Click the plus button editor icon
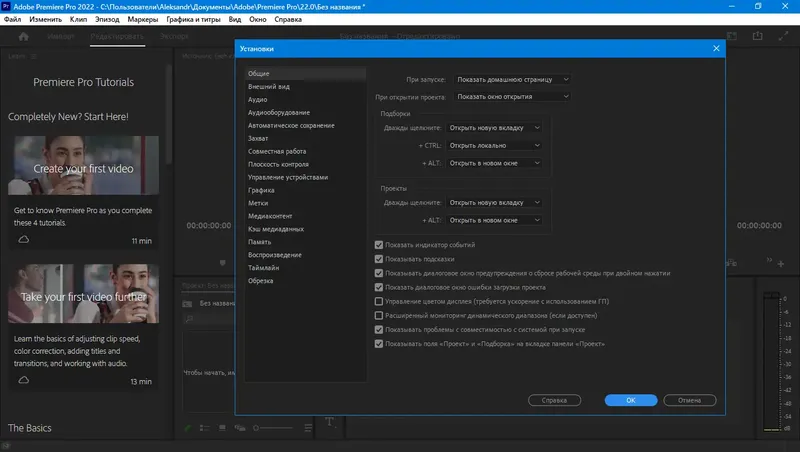800x452 pixels. (781, 264)
